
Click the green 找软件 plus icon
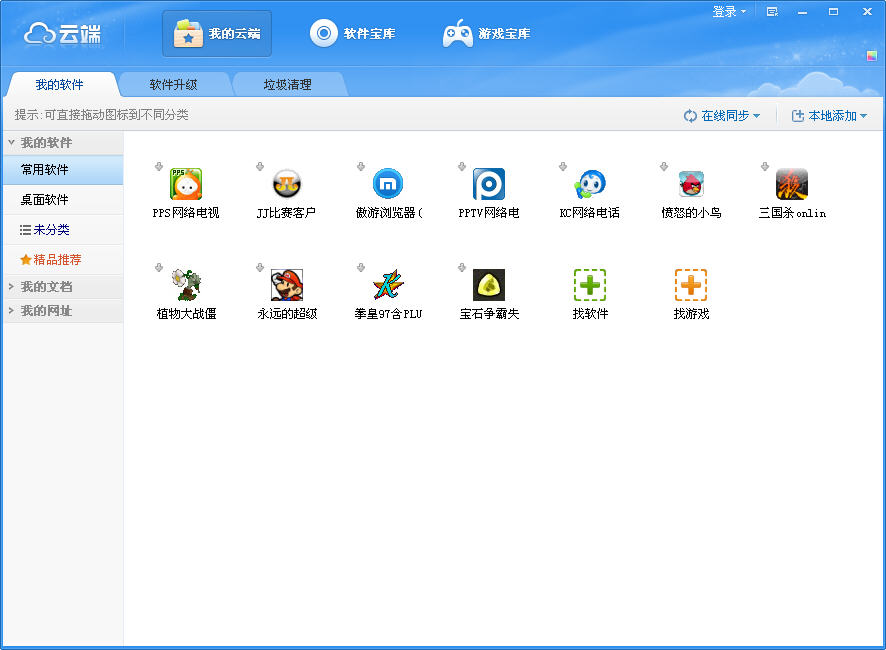[x=590, y=286]
